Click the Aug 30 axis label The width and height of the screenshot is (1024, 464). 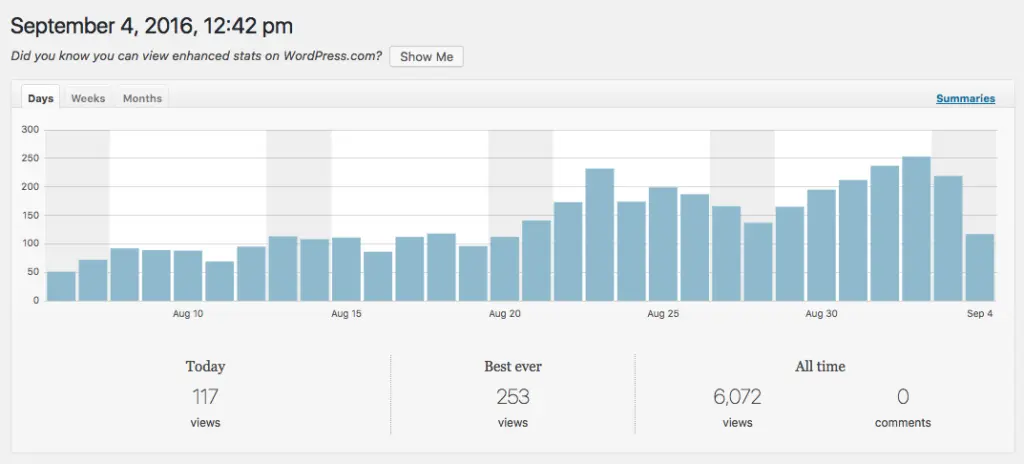coord(822,314)
